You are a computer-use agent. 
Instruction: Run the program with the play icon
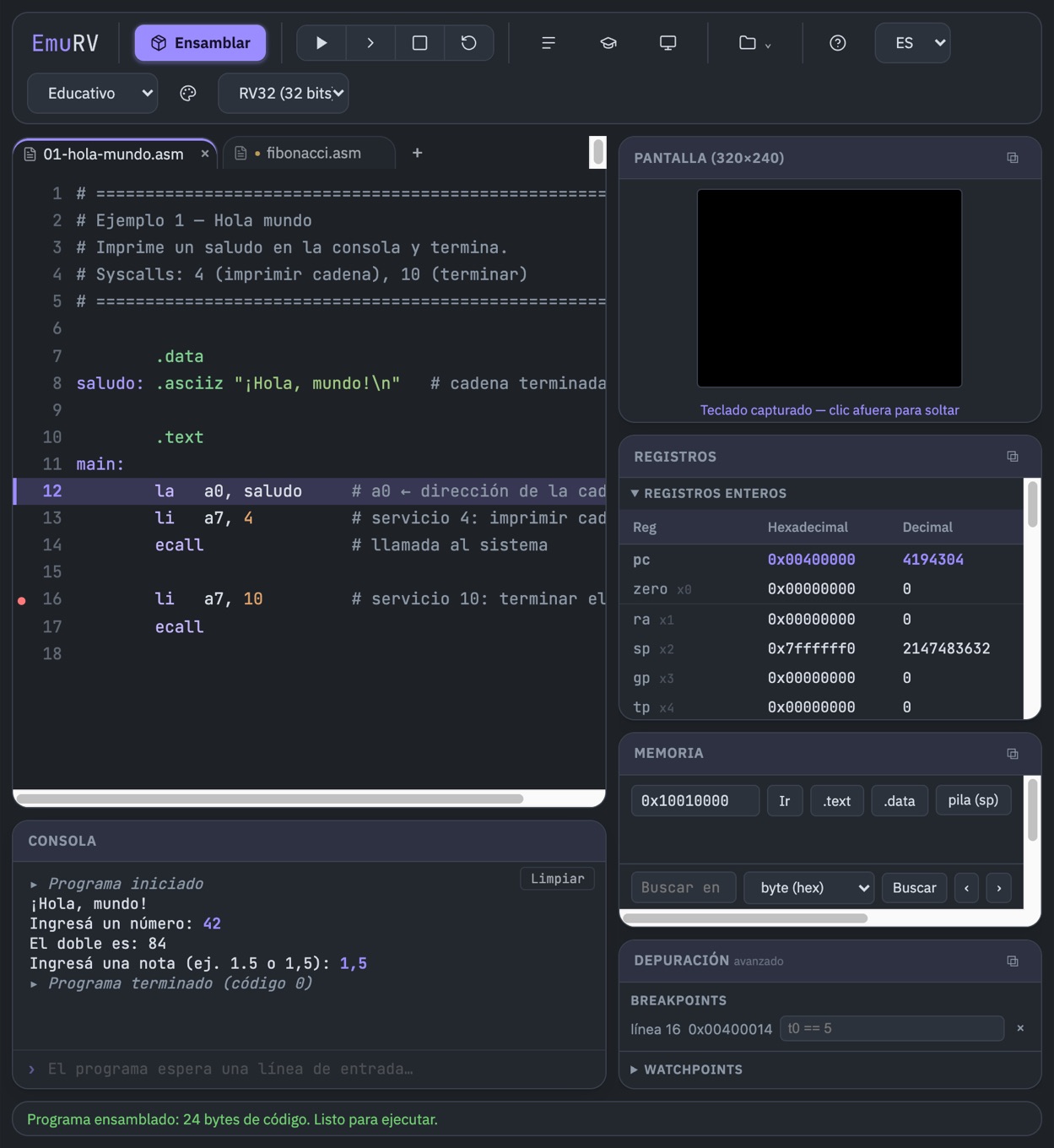tap(322, 43)
